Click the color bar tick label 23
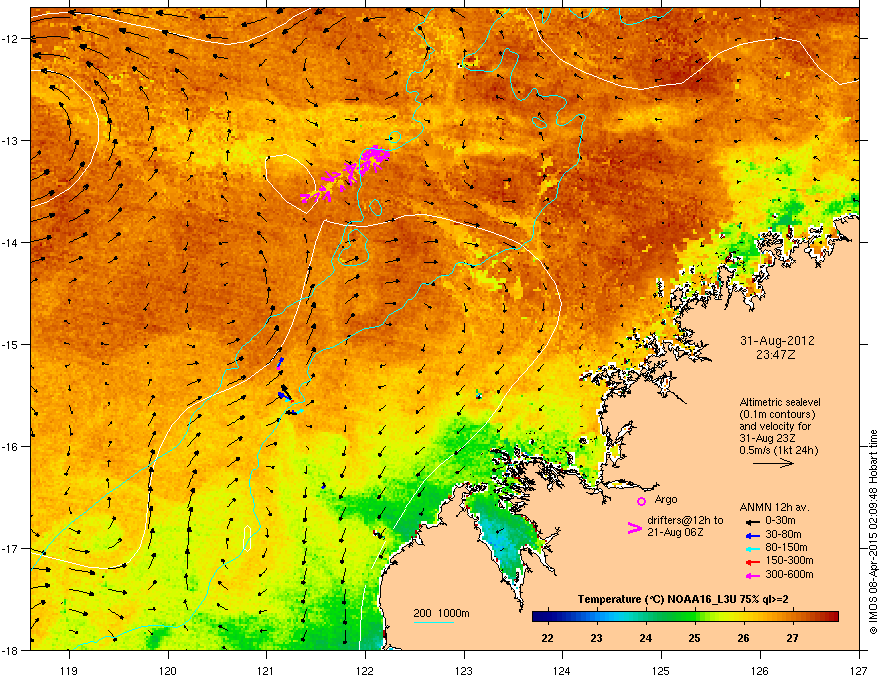The image size is (880, 680). click(x=596, y=638)
